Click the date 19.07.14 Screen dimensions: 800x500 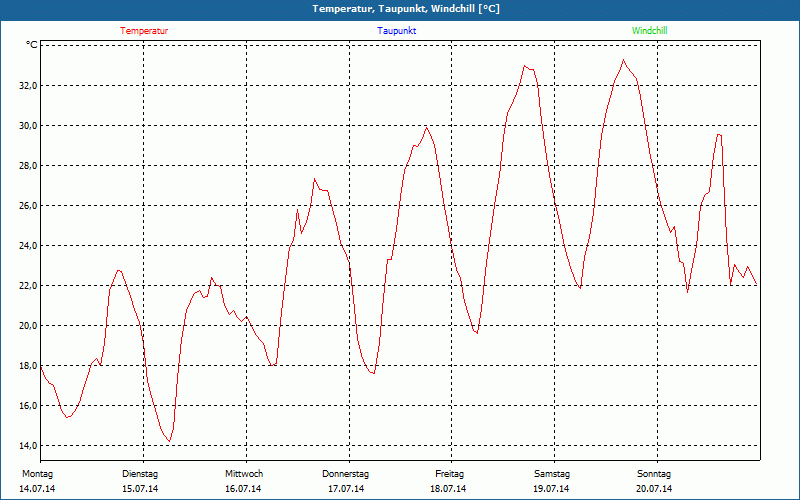point(551,489)
